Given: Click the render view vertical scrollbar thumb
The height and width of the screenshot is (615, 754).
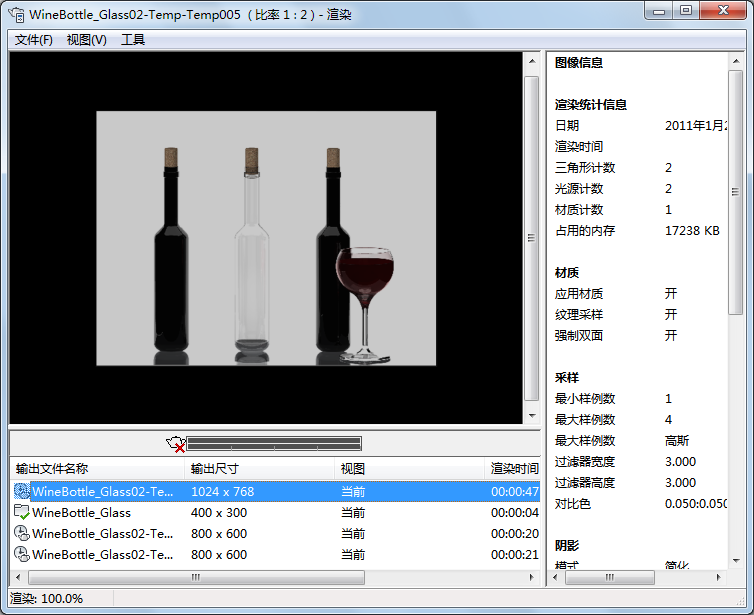Looking at the screenshot, I should [x=531, y=238].
